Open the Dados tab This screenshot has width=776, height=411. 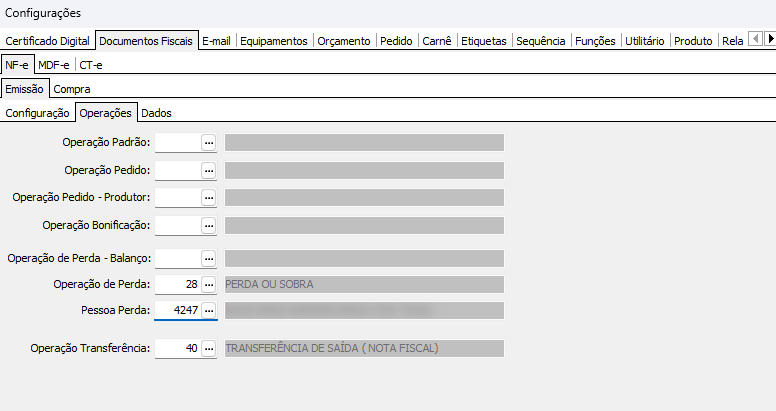click(x=156, y=113)
